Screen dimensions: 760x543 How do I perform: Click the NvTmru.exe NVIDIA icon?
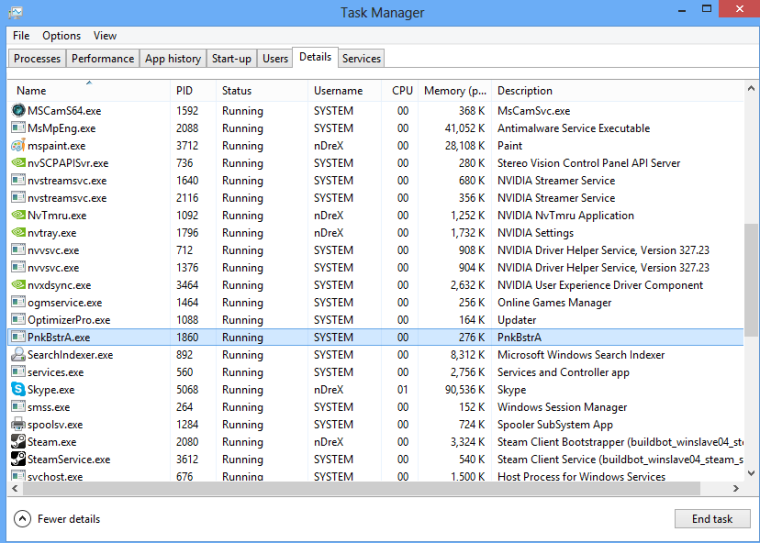18,215
